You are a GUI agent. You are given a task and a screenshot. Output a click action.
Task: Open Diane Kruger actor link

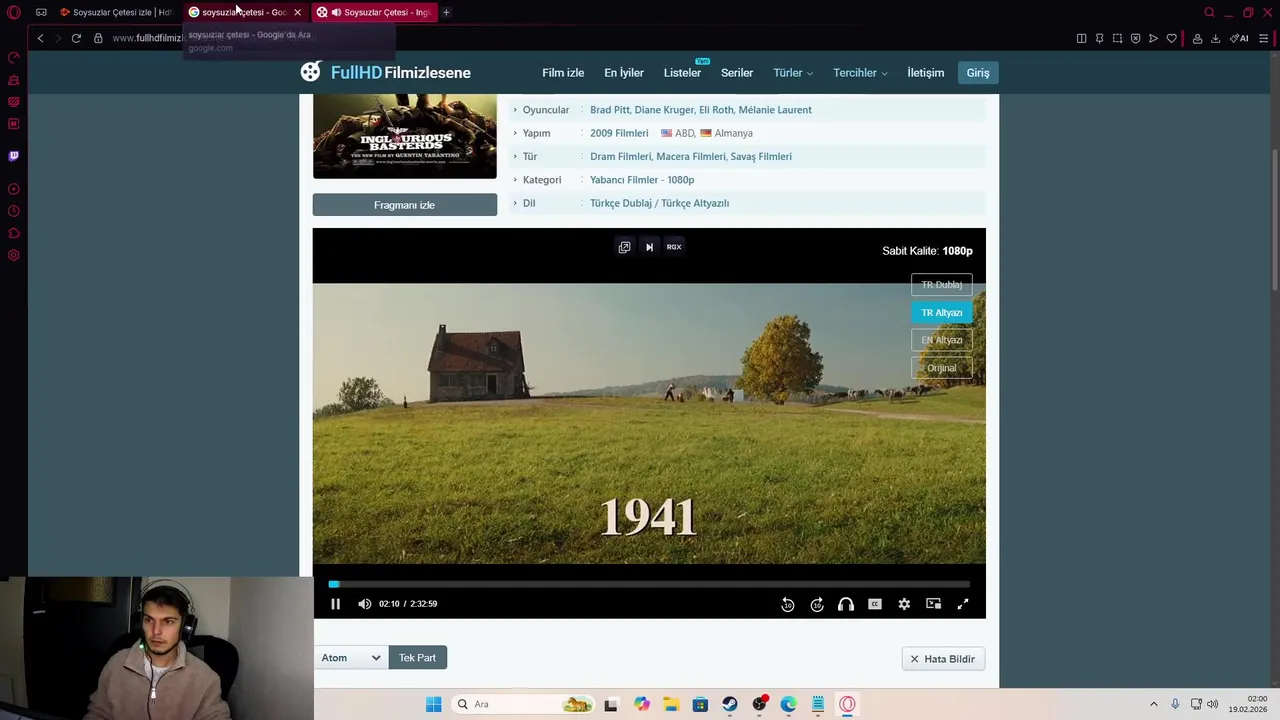[664, 110]
